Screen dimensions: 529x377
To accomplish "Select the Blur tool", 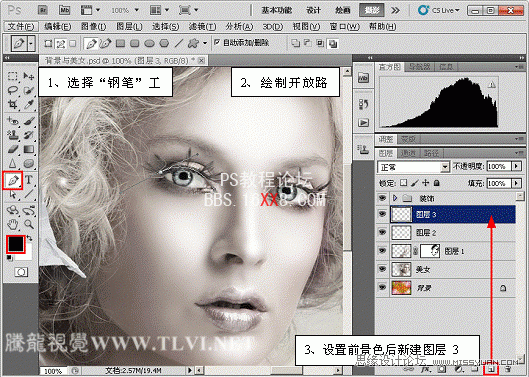I will tap(12, 164).
